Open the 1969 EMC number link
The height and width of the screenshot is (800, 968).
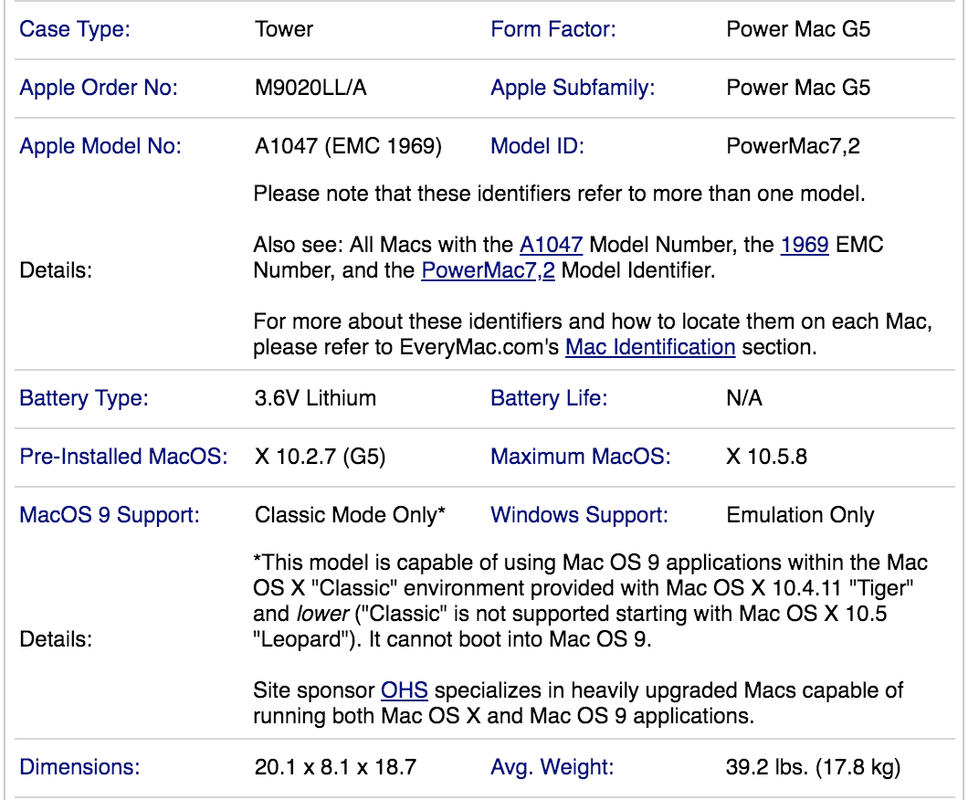point(804,245)
